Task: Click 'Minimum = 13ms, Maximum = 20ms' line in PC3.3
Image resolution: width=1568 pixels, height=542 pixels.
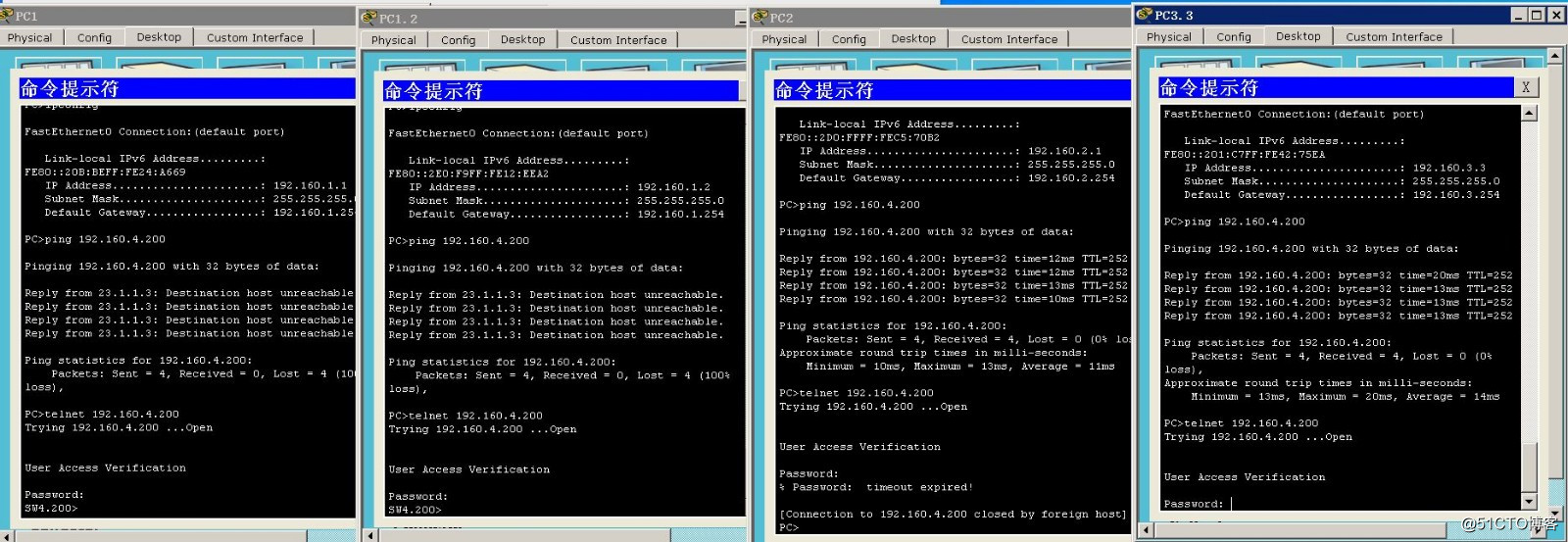Action: (1345, 397)
